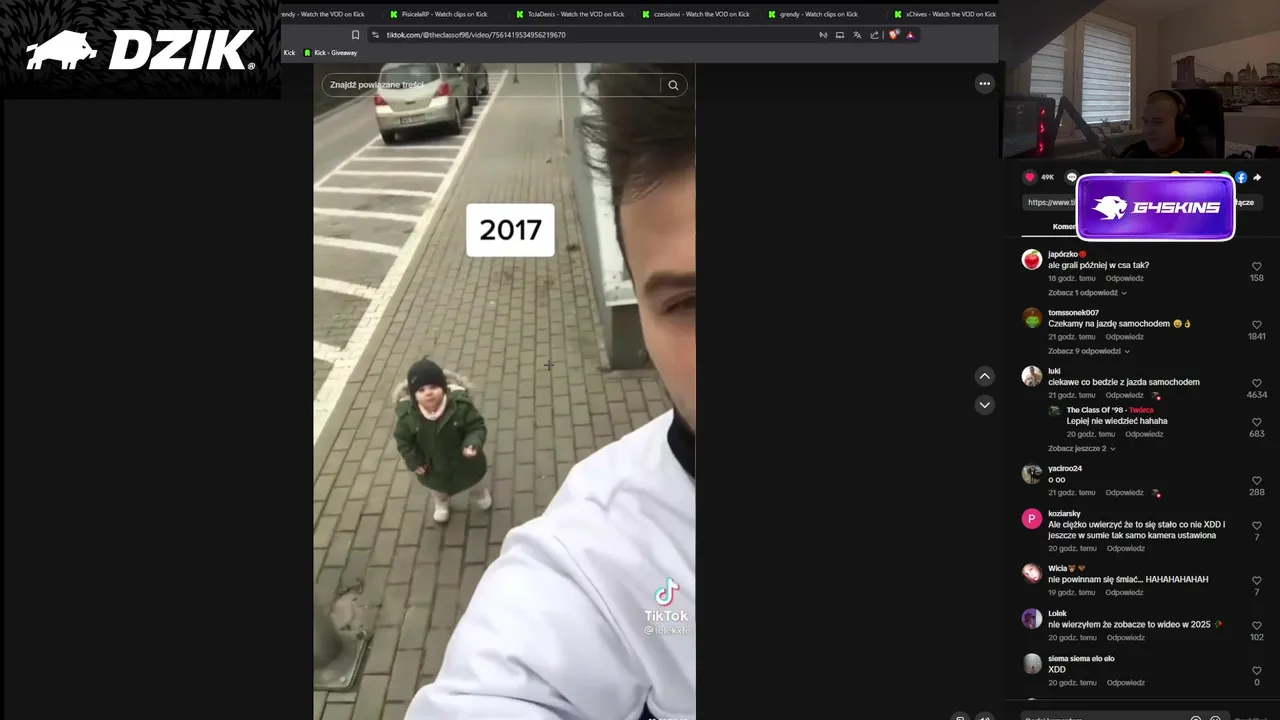Open koziarsky's pink P avatar
The image size is (1280, 720).
click(1032, 519)
